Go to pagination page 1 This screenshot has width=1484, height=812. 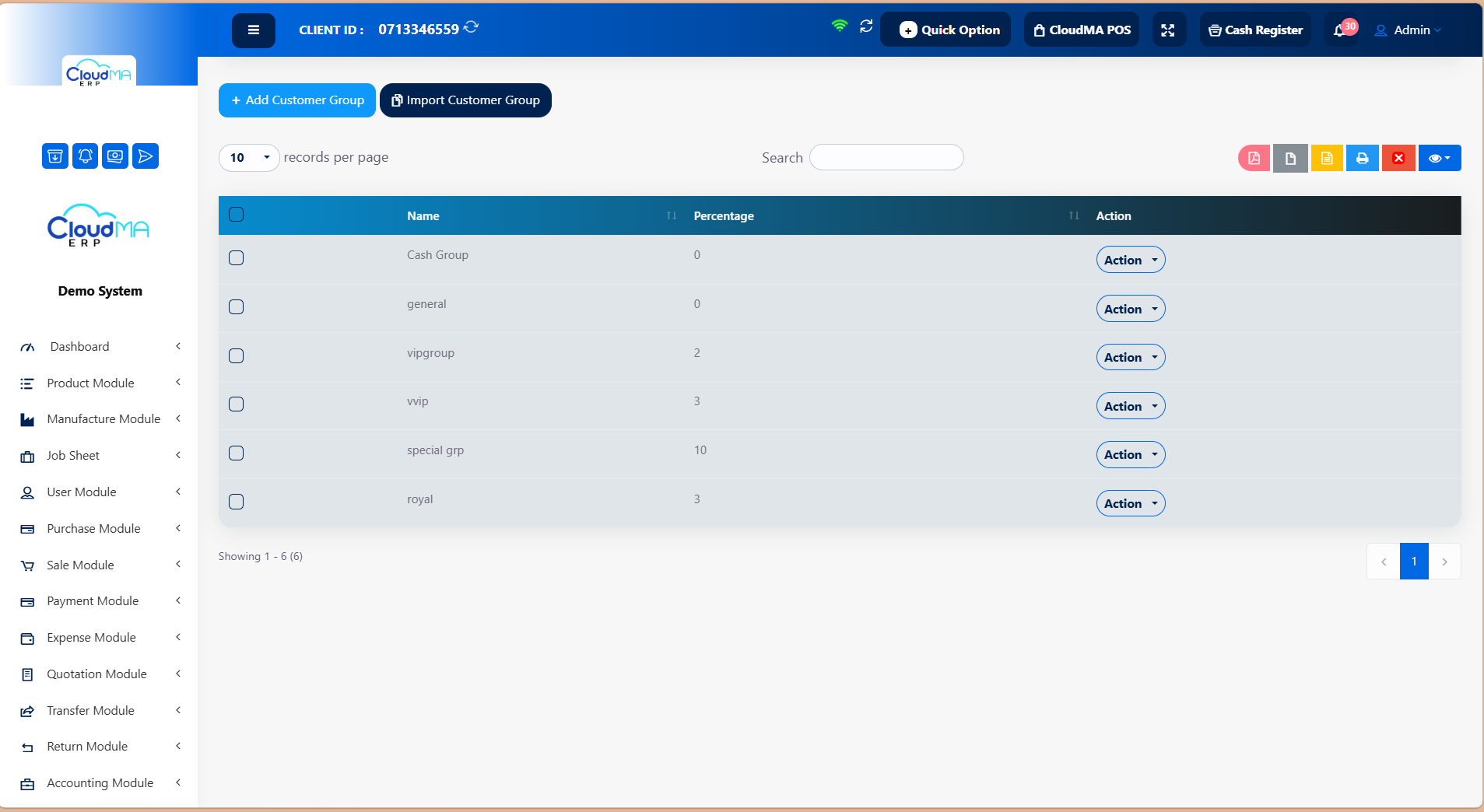coord(1414,562)
